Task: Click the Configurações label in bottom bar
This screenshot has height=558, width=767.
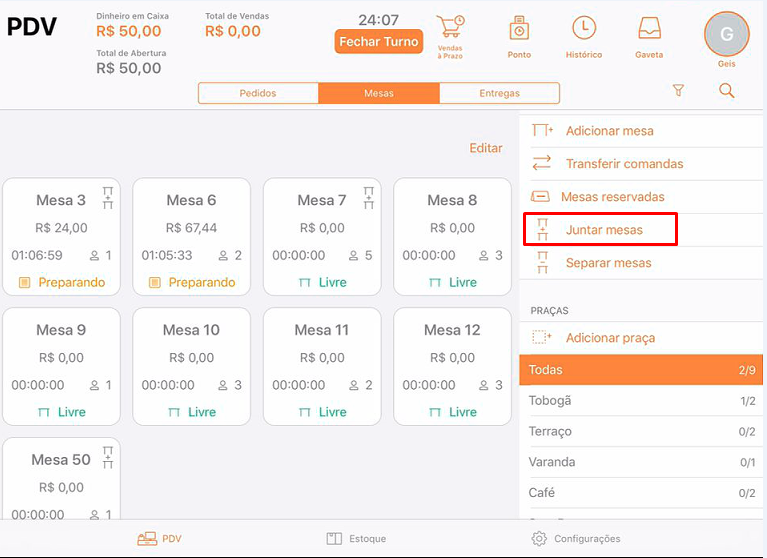Action: [587, 538]
